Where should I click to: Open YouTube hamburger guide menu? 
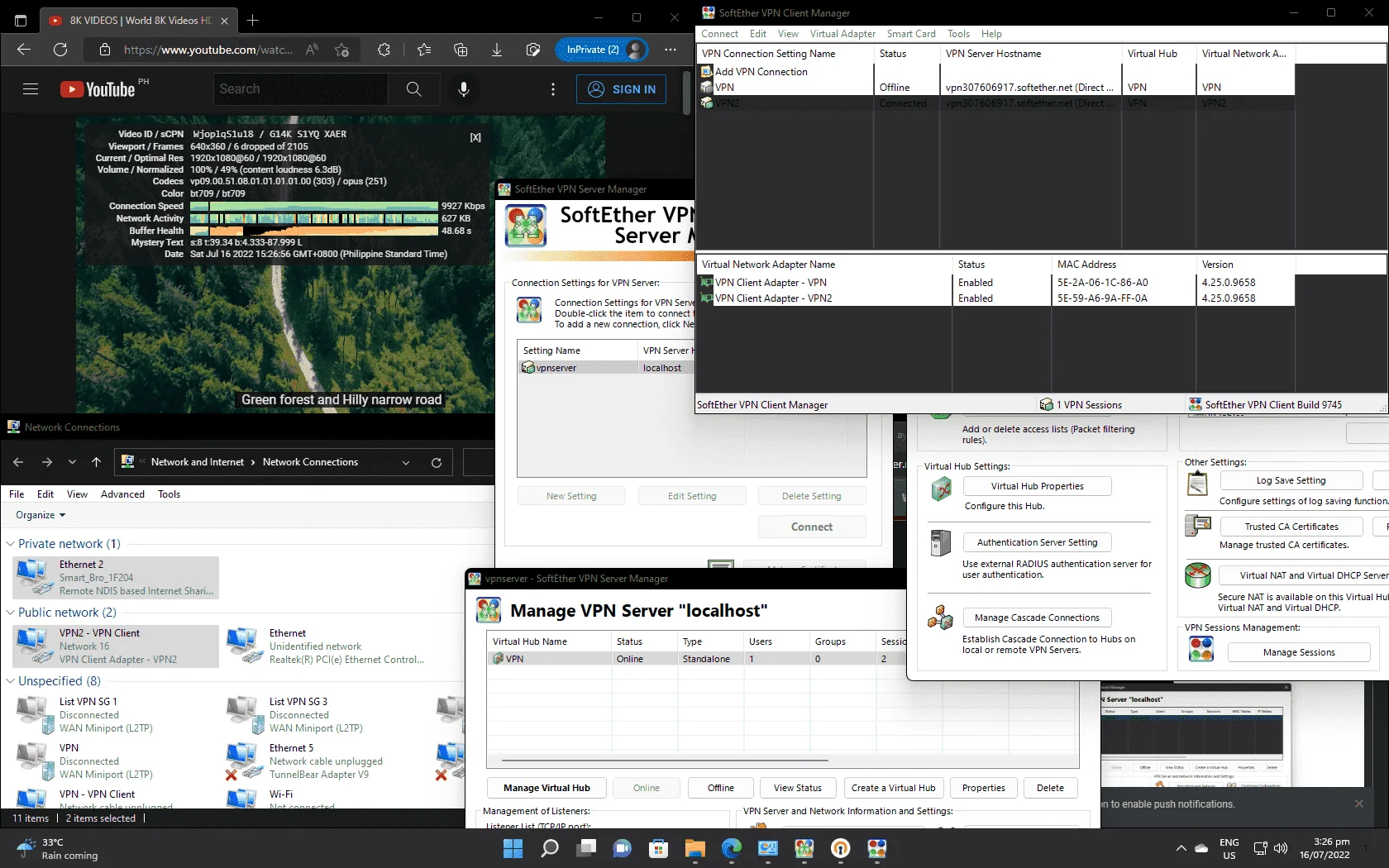[31, 89]
